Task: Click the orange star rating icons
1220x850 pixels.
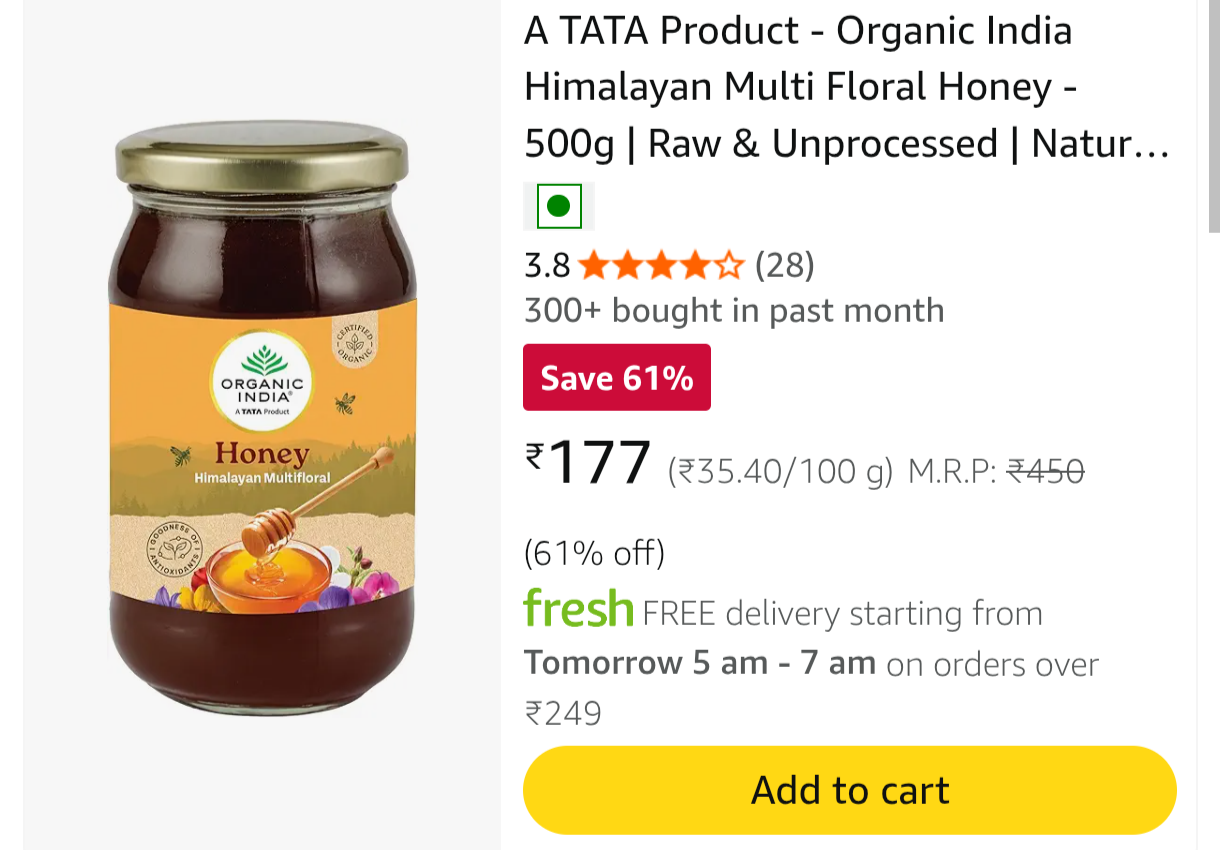Action: [x=662, y=266]
